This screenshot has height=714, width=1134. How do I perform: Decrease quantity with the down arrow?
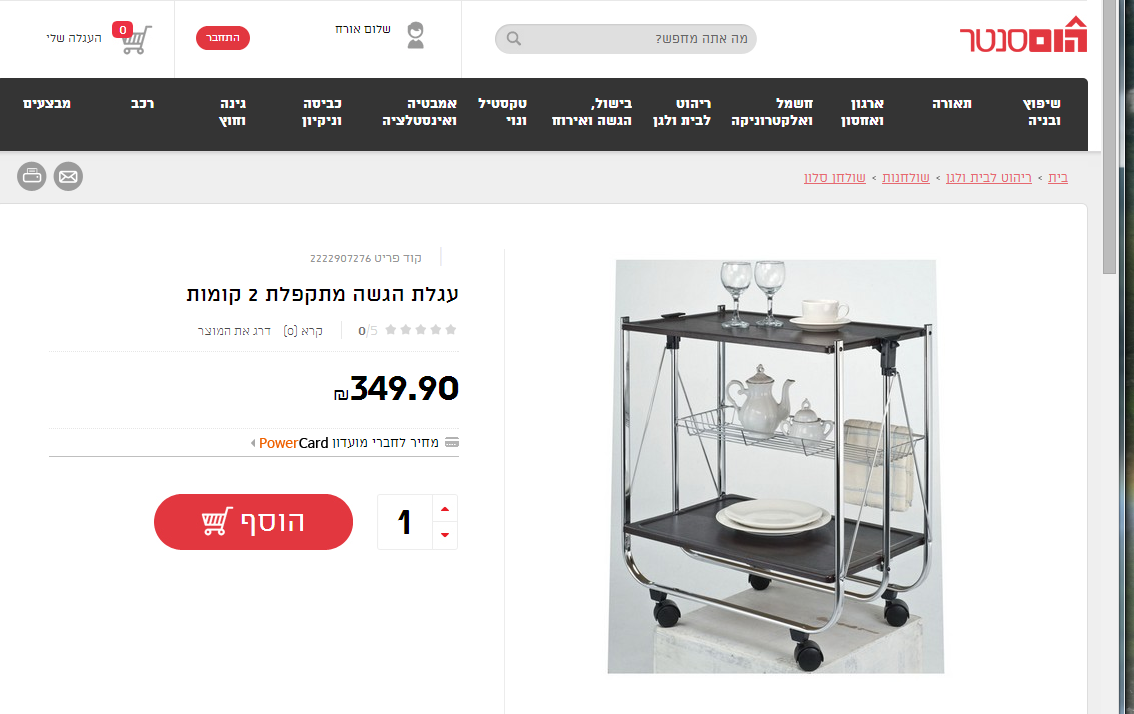pos(445,535)
